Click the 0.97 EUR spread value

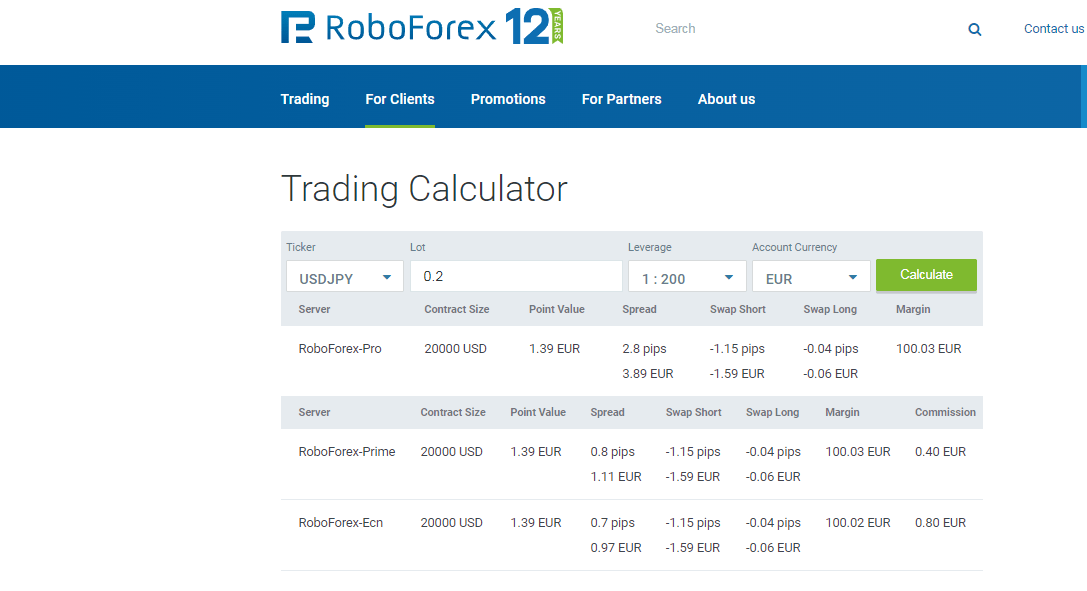(x=616, y=548)
